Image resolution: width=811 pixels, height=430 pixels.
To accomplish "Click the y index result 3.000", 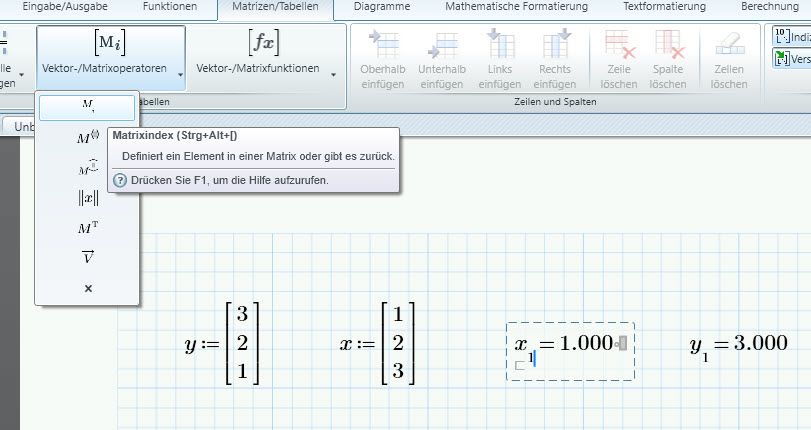I will pyautogui.click(x=760, y=343).
